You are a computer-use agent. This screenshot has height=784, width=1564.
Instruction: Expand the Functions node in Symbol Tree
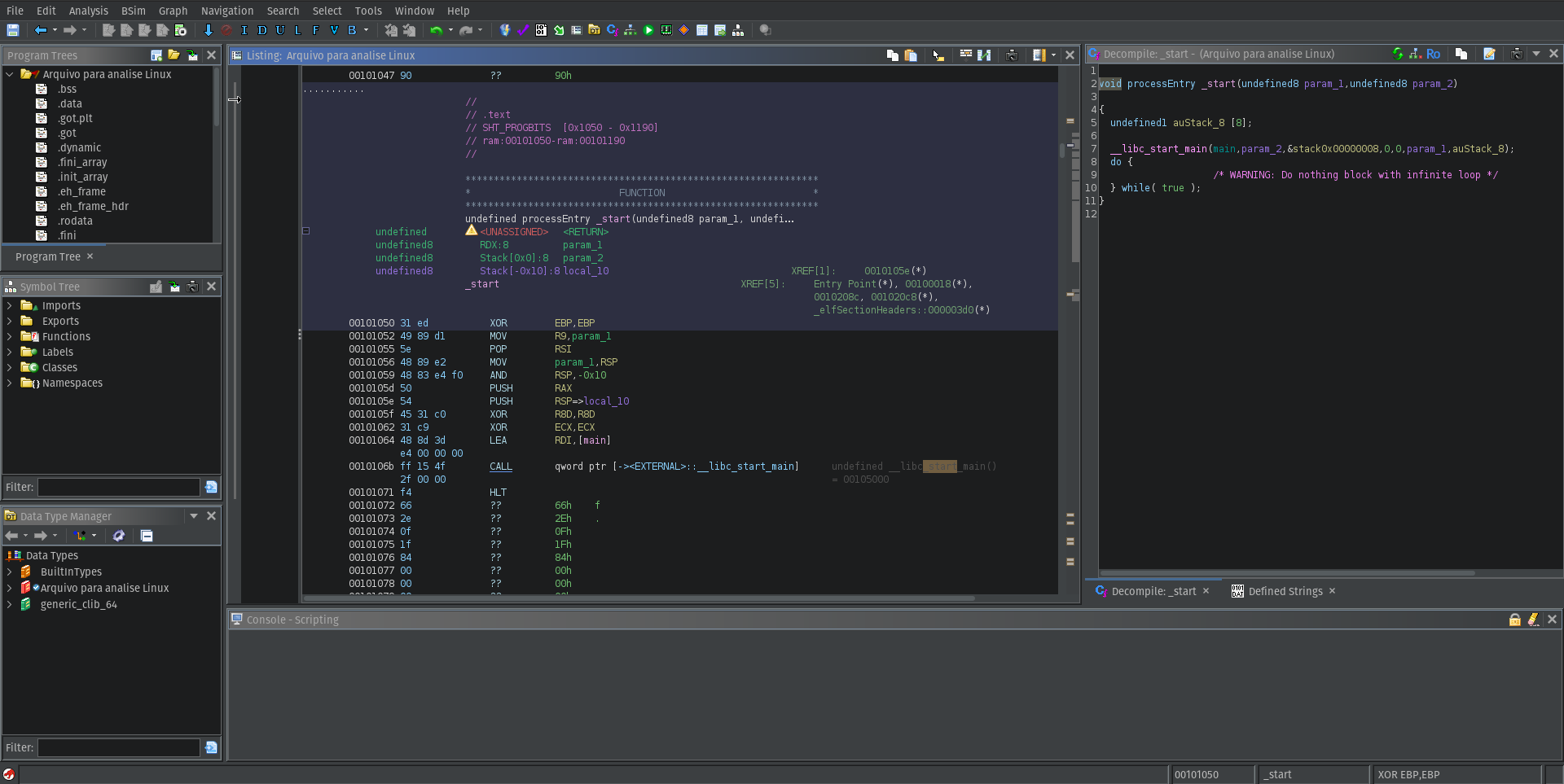pyautogui.click(x=8, y=336)
